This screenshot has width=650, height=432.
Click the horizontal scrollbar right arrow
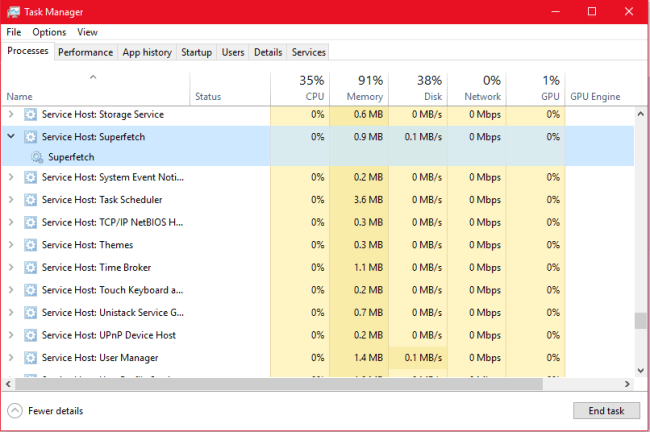[x=627, y=384]
